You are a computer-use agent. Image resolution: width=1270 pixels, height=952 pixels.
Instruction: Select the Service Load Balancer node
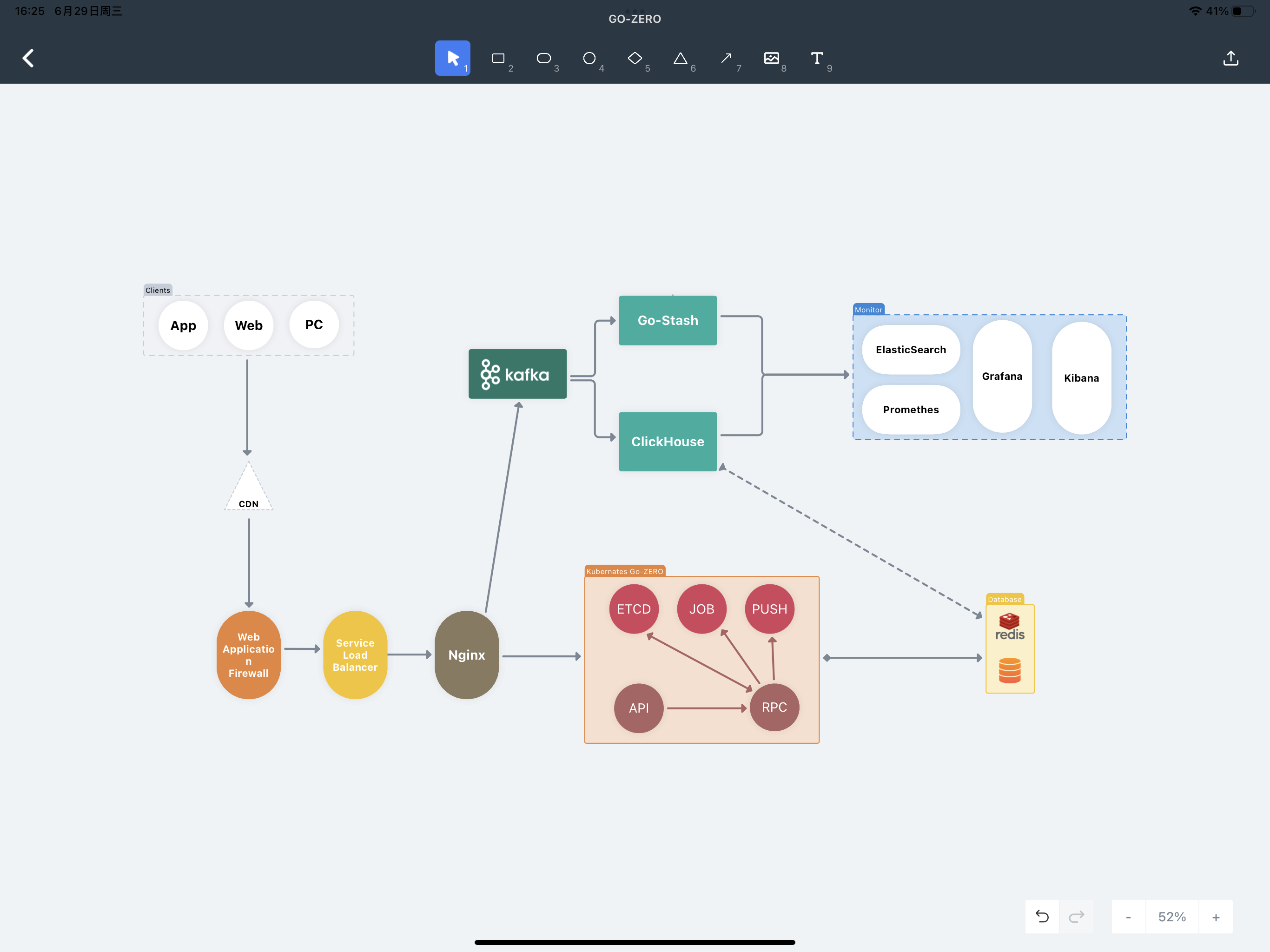[356, 654]
